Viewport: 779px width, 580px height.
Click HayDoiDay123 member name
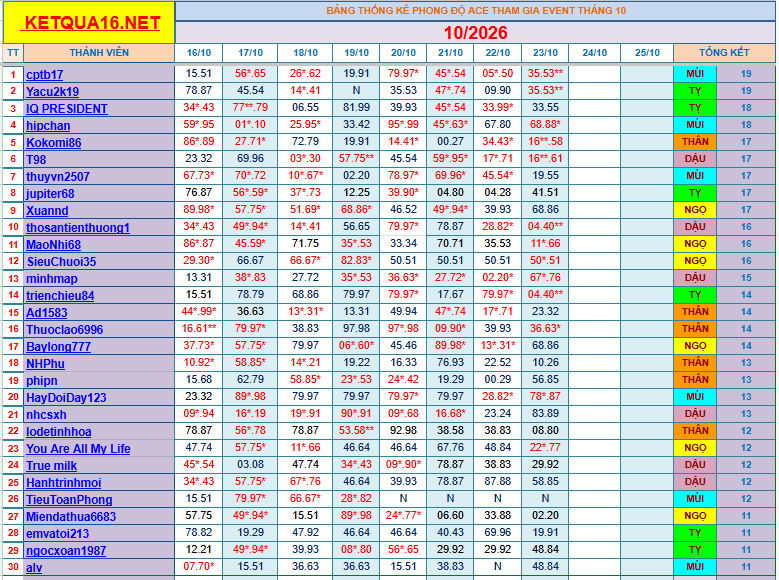(66, 398)
